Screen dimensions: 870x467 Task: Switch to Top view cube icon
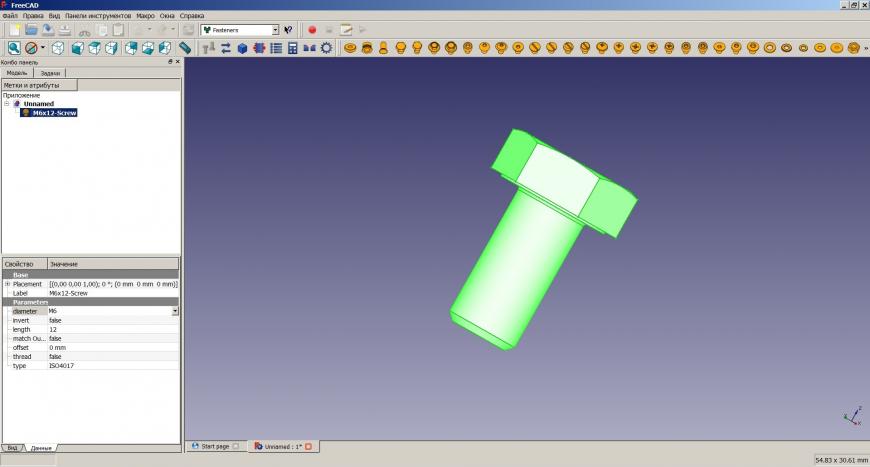click(x=94, y=48)
